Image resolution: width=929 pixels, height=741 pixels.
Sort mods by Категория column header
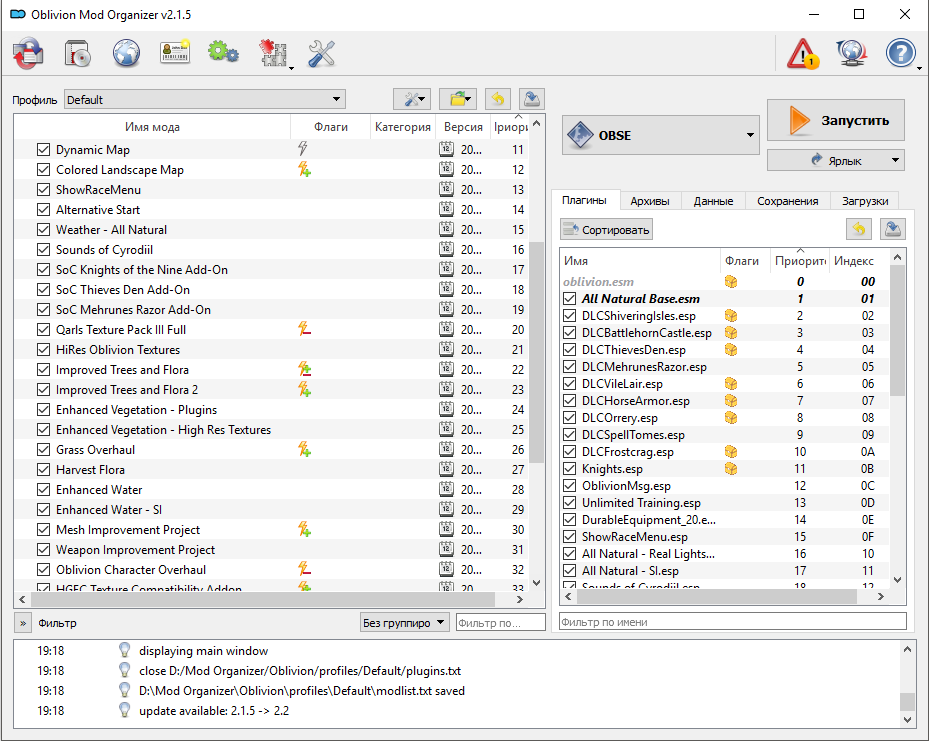pyautogui.click(x=403, y=127)
